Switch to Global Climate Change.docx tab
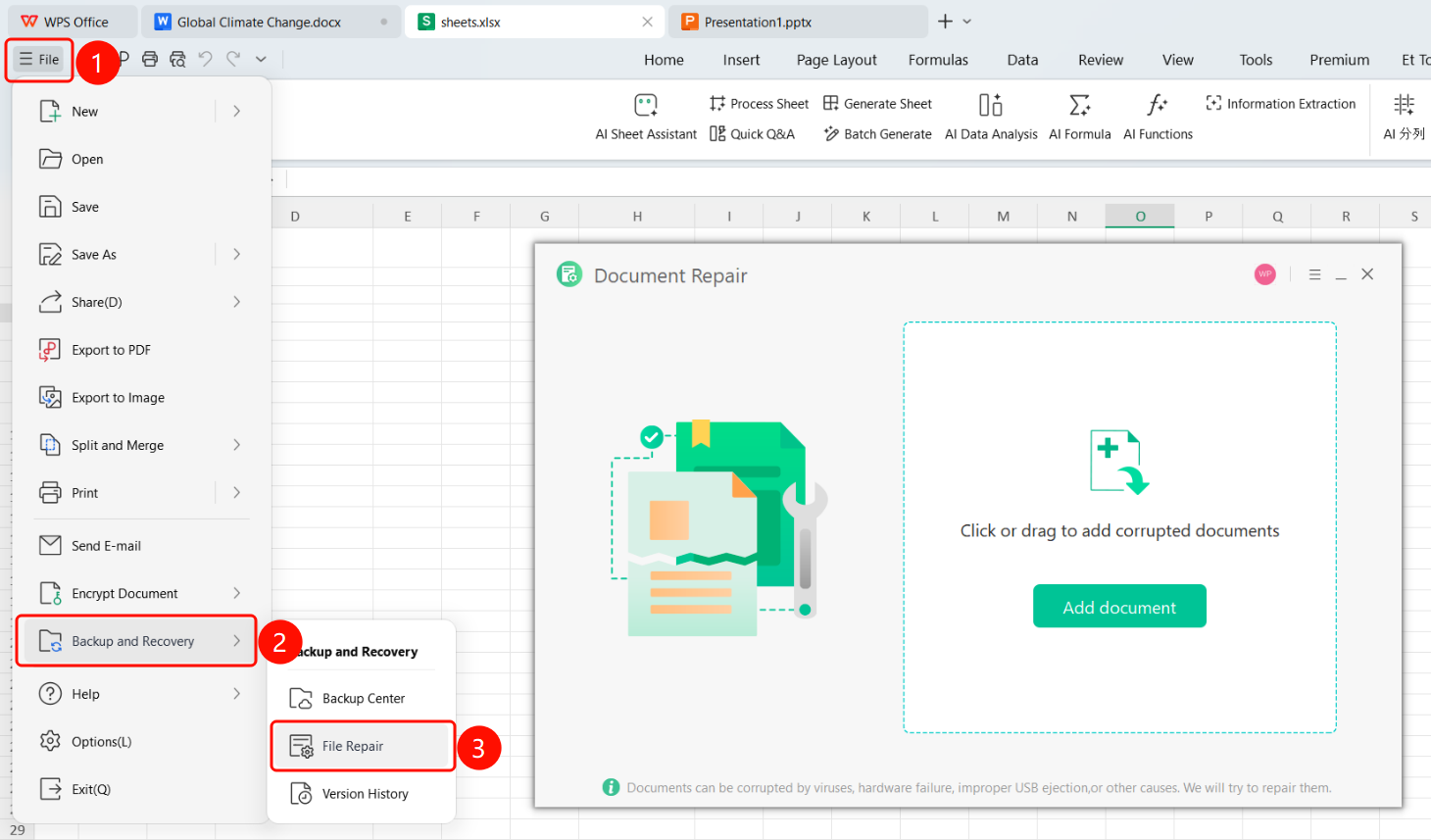 (271, 22)
